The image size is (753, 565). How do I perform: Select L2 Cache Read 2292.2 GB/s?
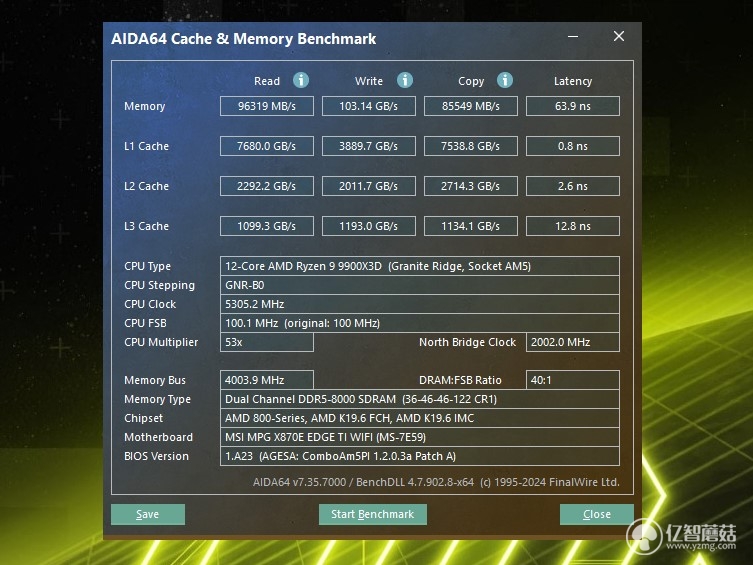(x=267, y=186)
